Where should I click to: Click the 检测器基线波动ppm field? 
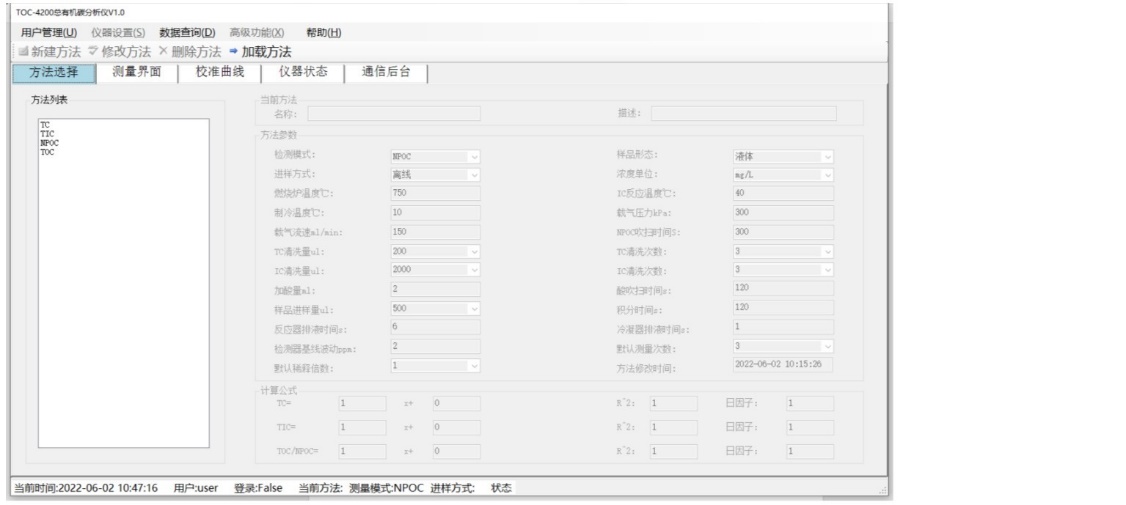click(x=435, y=346)
